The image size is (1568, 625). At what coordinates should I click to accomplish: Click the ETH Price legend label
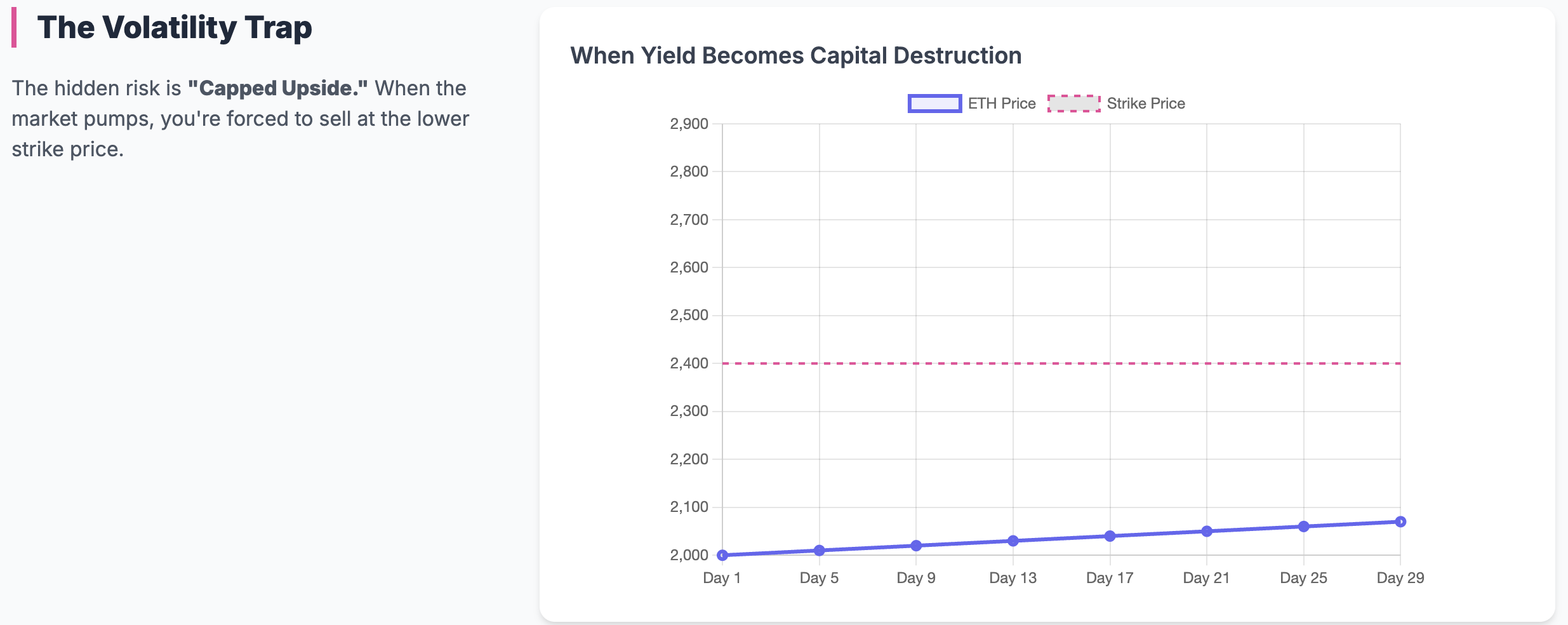click(x=1001, y=104)
